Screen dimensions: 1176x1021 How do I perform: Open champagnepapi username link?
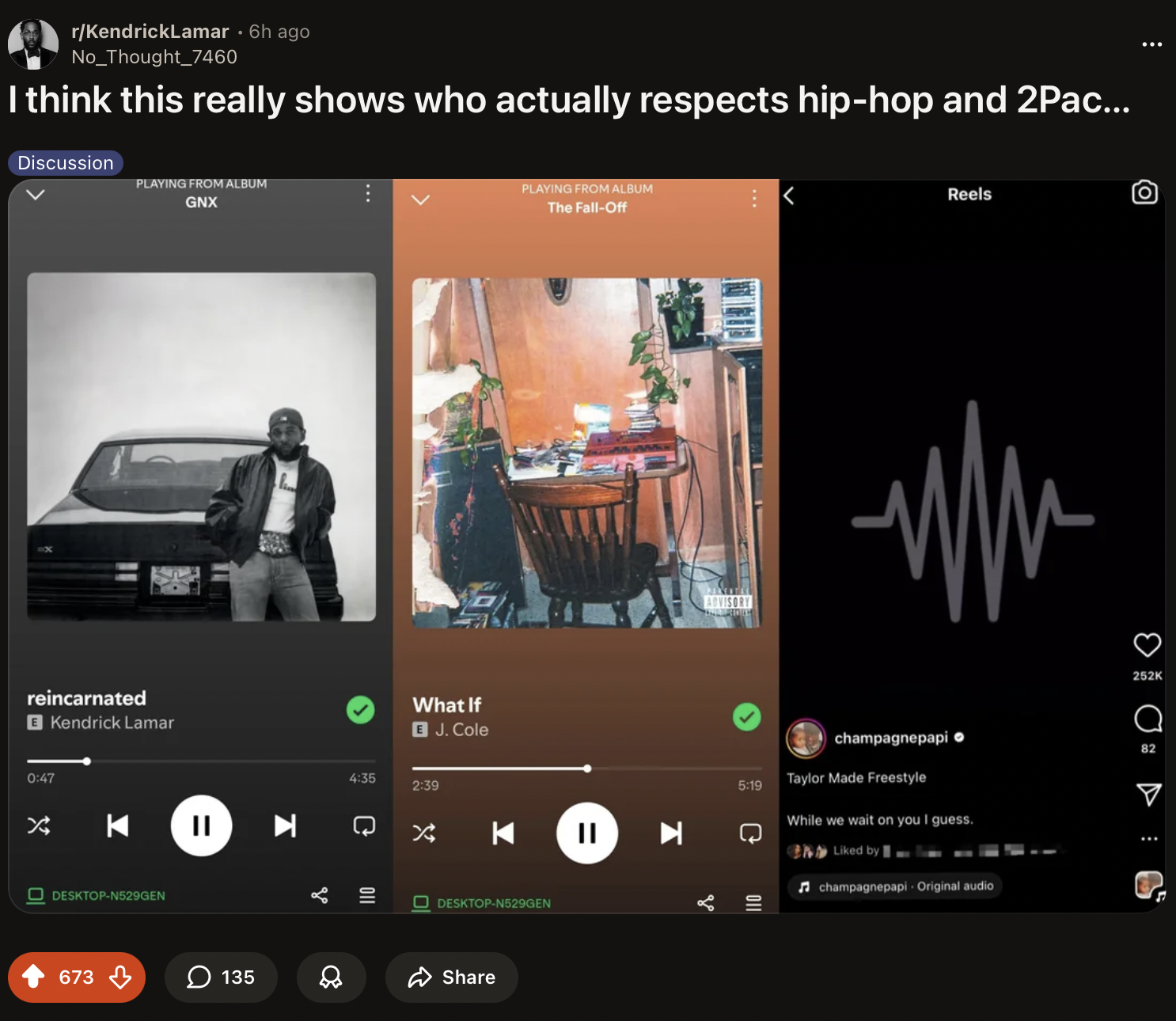(891, 738)
